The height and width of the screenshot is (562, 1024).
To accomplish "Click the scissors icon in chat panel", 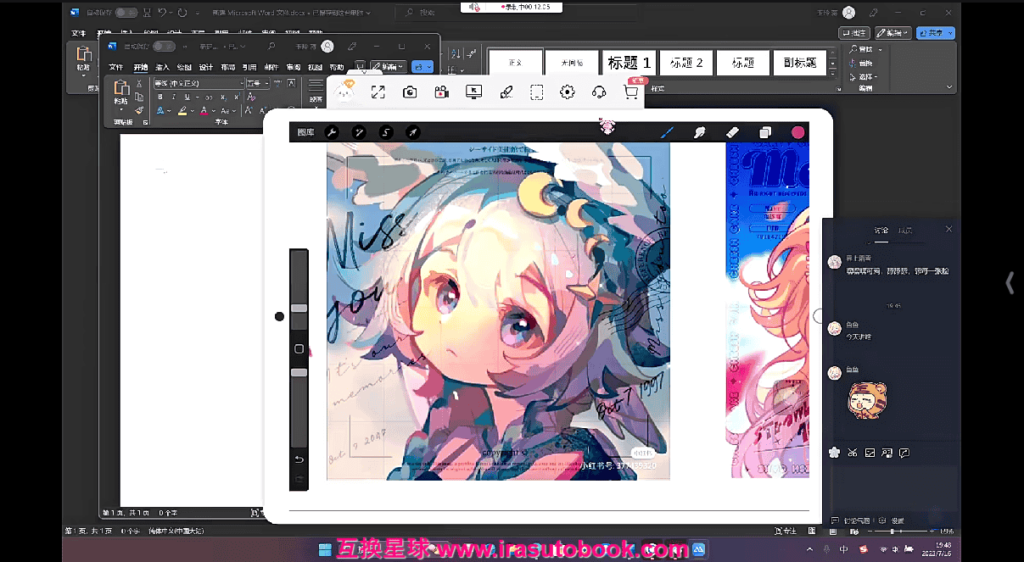I will point(852,452).
